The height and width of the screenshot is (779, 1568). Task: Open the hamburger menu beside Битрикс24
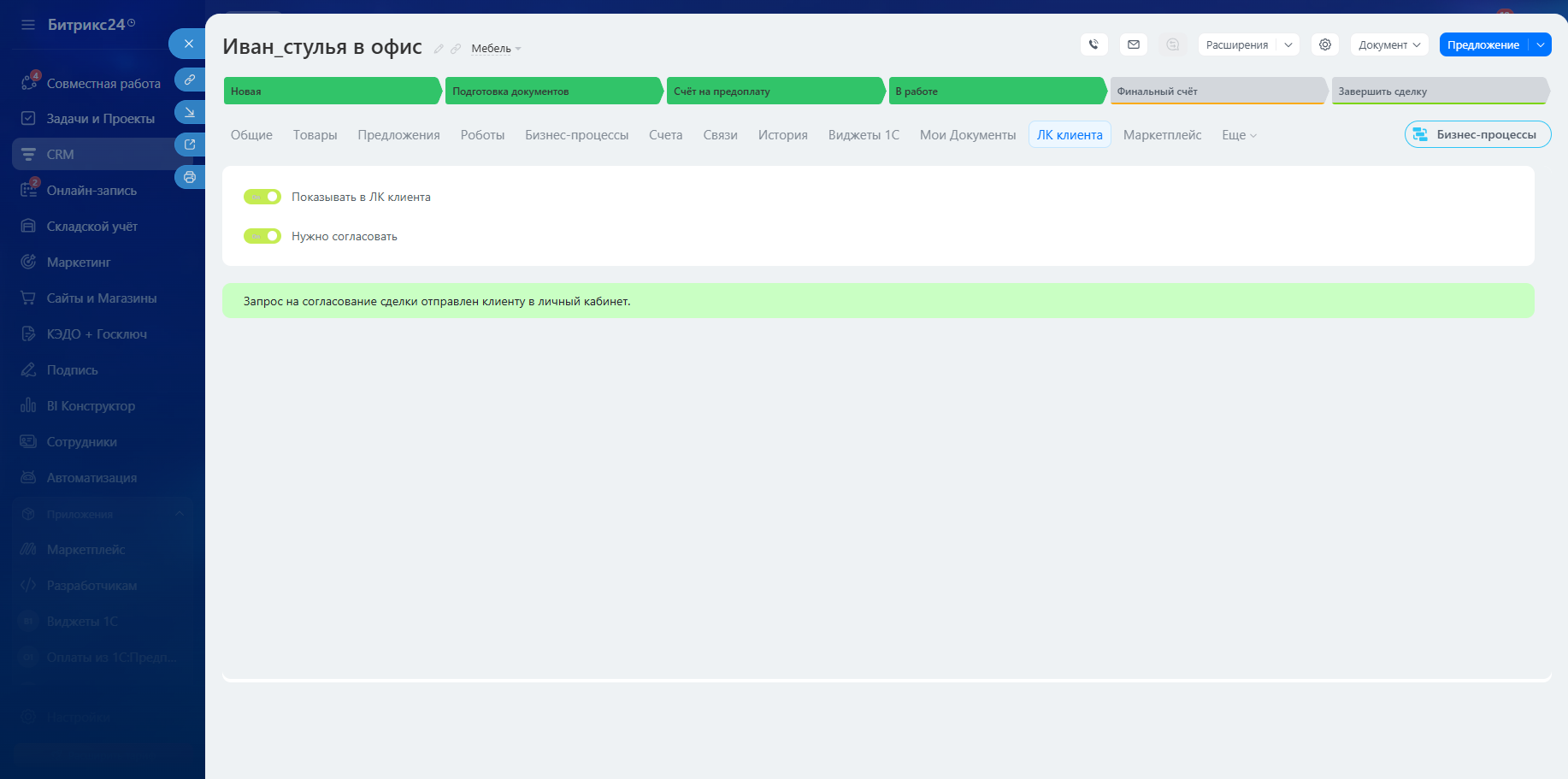tap(28, 25)
